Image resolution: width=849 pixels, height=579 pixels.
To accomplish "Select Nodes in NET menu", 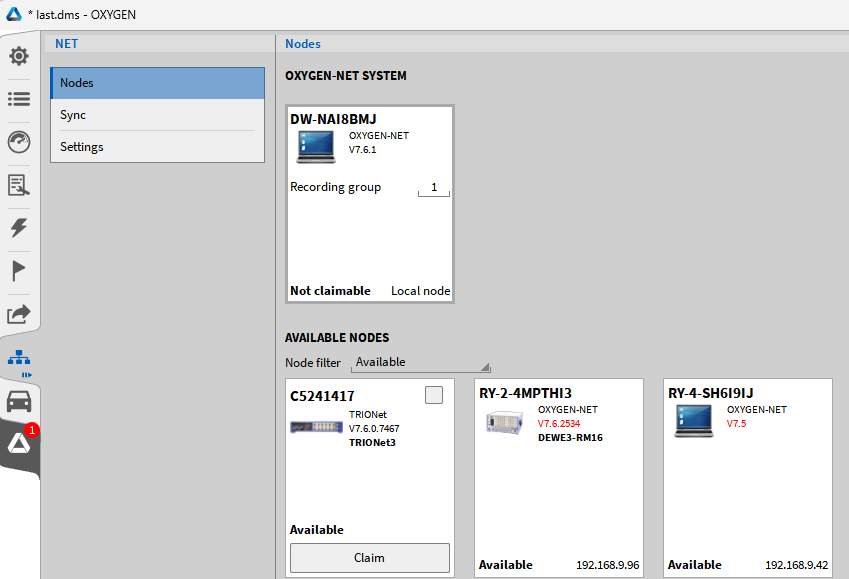I will point(158,83).
